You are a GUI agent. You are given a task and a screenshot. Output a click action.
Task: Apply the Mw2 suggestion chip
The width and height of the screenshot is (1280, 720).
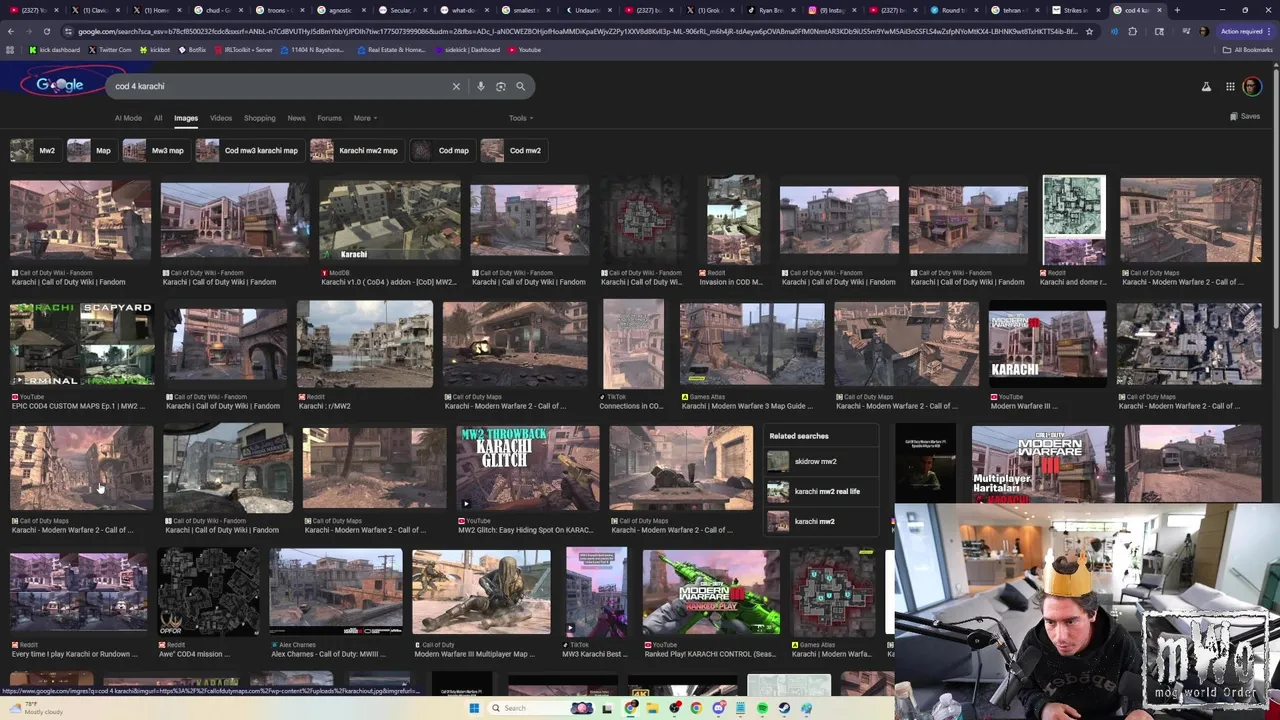[x=34, y=150]
